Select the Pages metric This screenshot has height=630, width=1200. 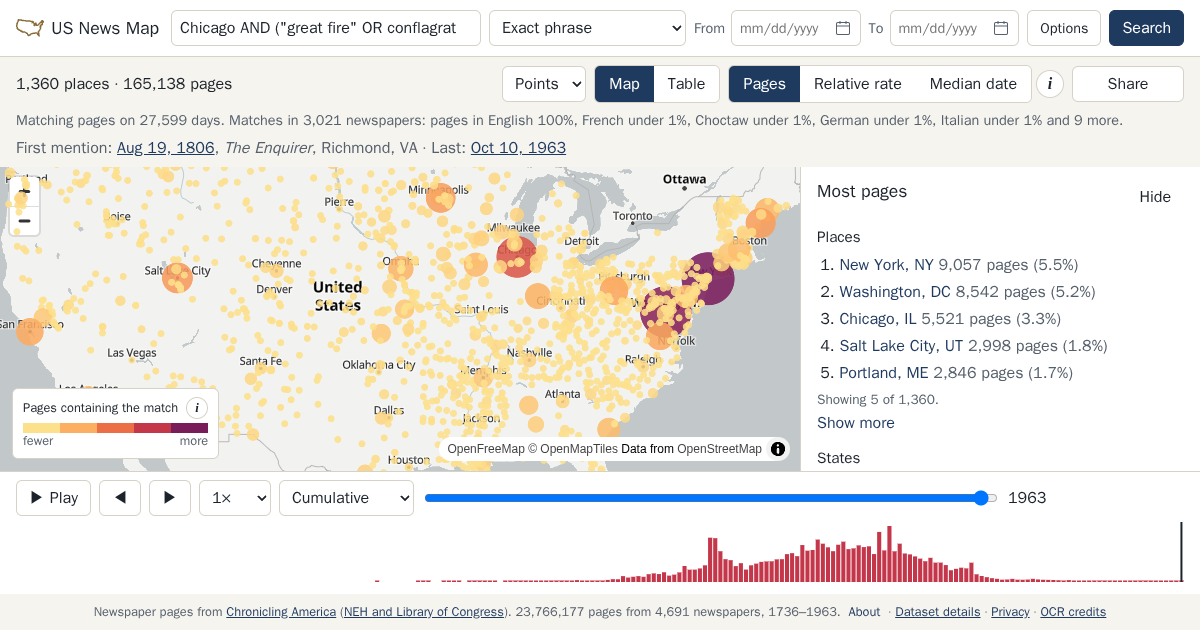[x=764, y=84]
